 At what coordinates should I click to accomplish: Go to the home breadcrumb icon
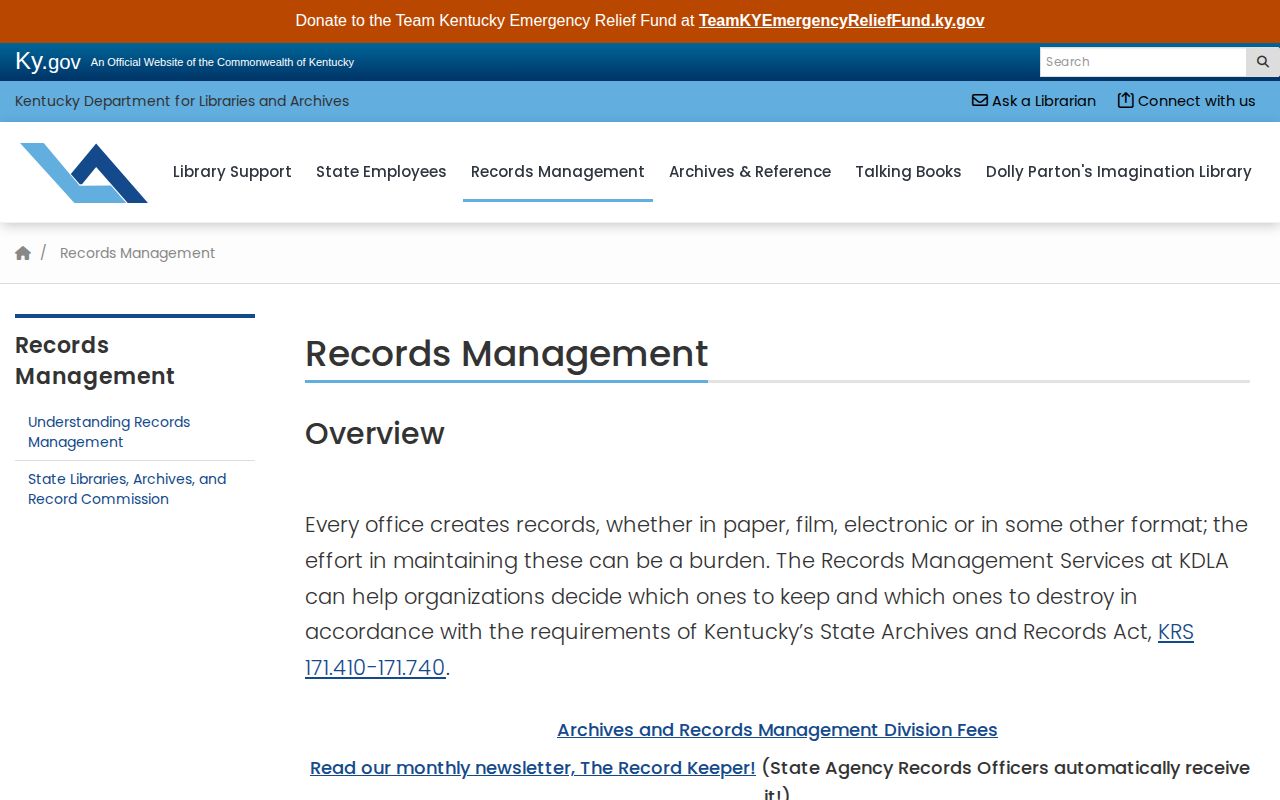point(23,253)
